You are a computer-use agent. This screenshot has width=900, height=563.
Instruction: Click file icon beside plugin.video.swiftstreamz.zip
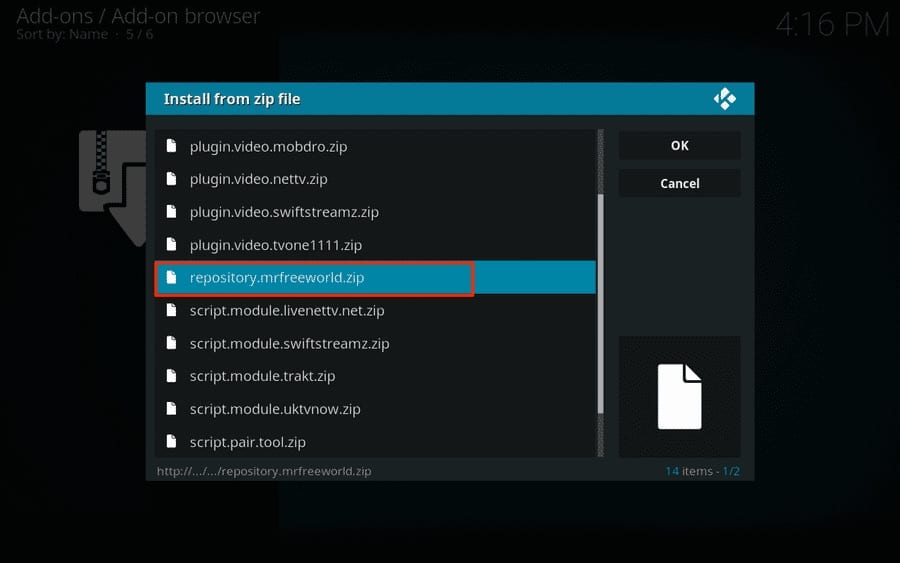click(x=171, y=211)
